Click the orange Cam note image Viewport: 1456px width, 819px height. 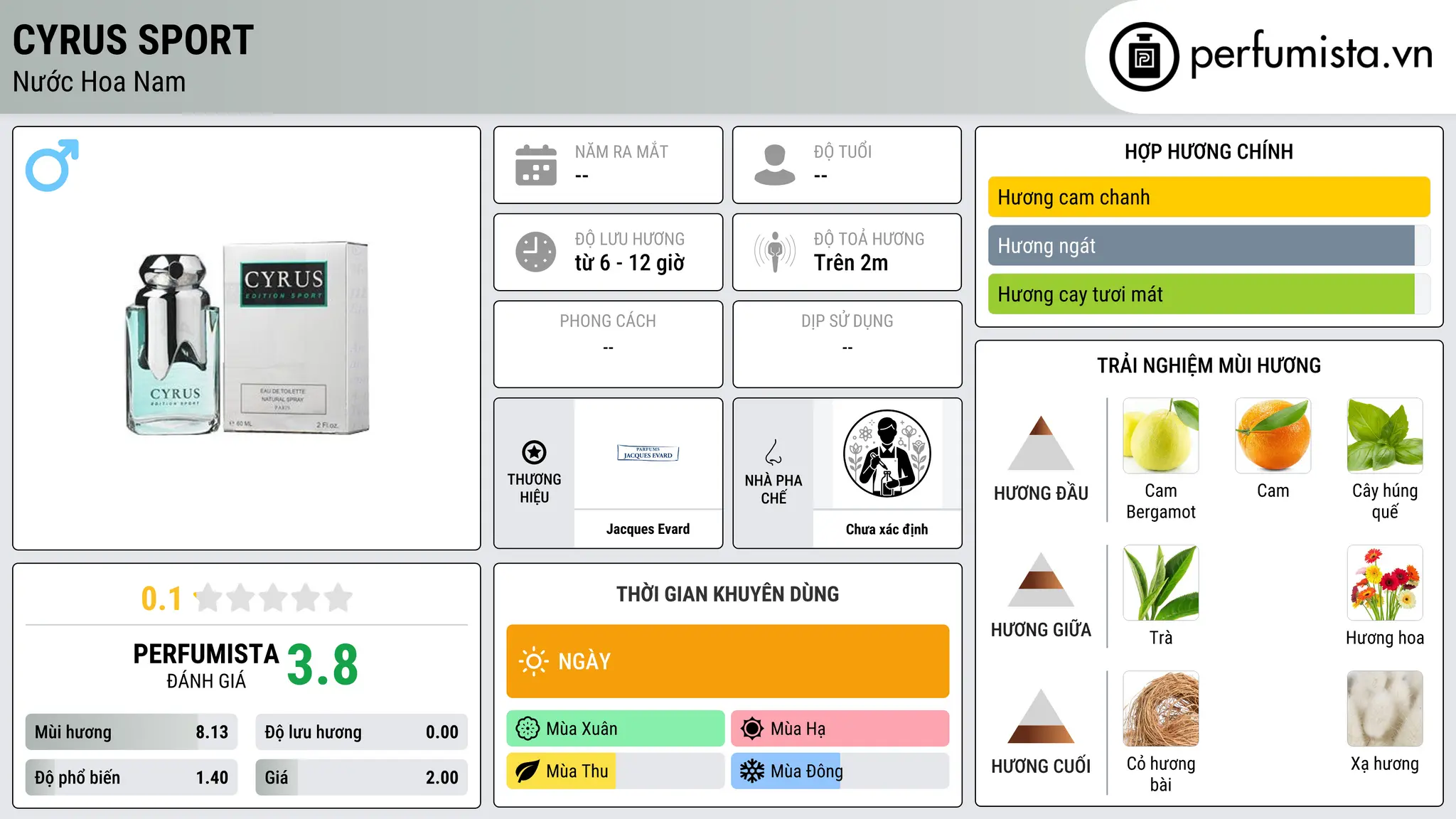click(x=1273, y=436)
